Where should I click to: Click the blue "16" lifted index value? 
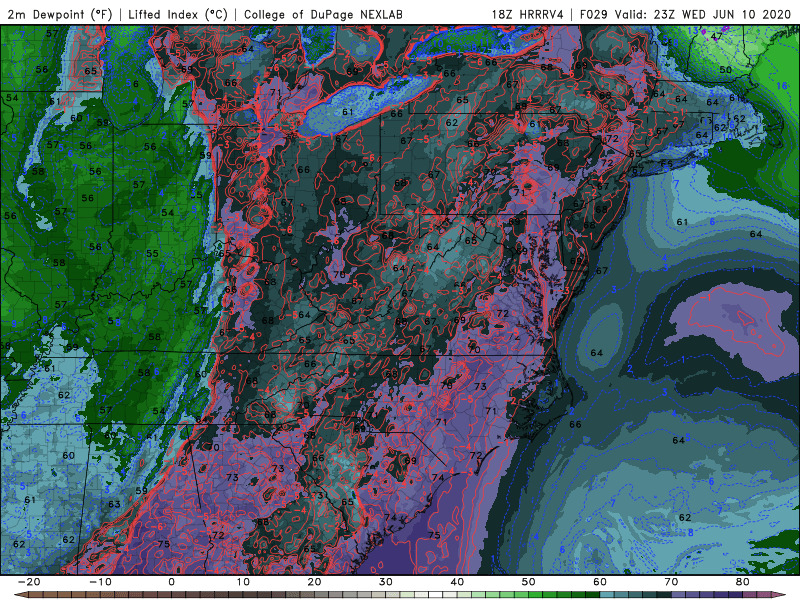tap(782, 86)
